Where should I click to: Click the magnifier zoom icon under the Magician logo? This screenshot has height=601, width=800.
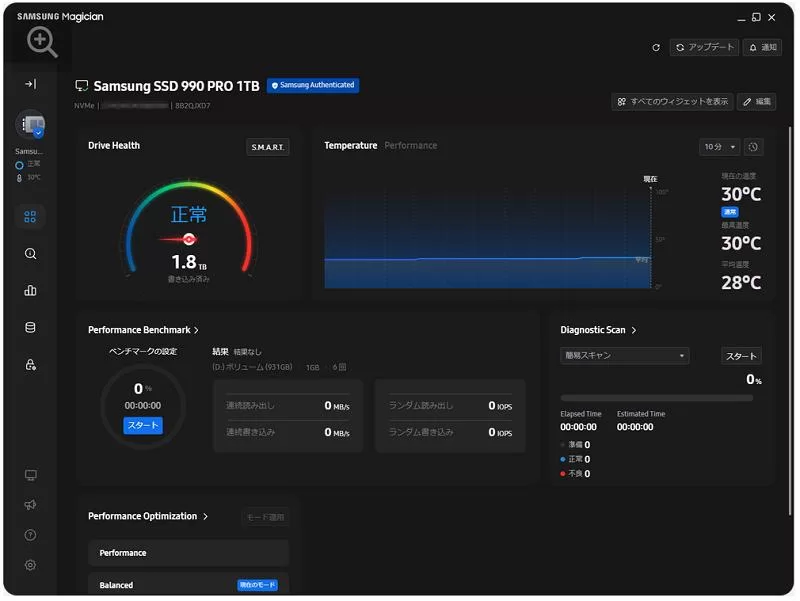(x=42, y=42)
